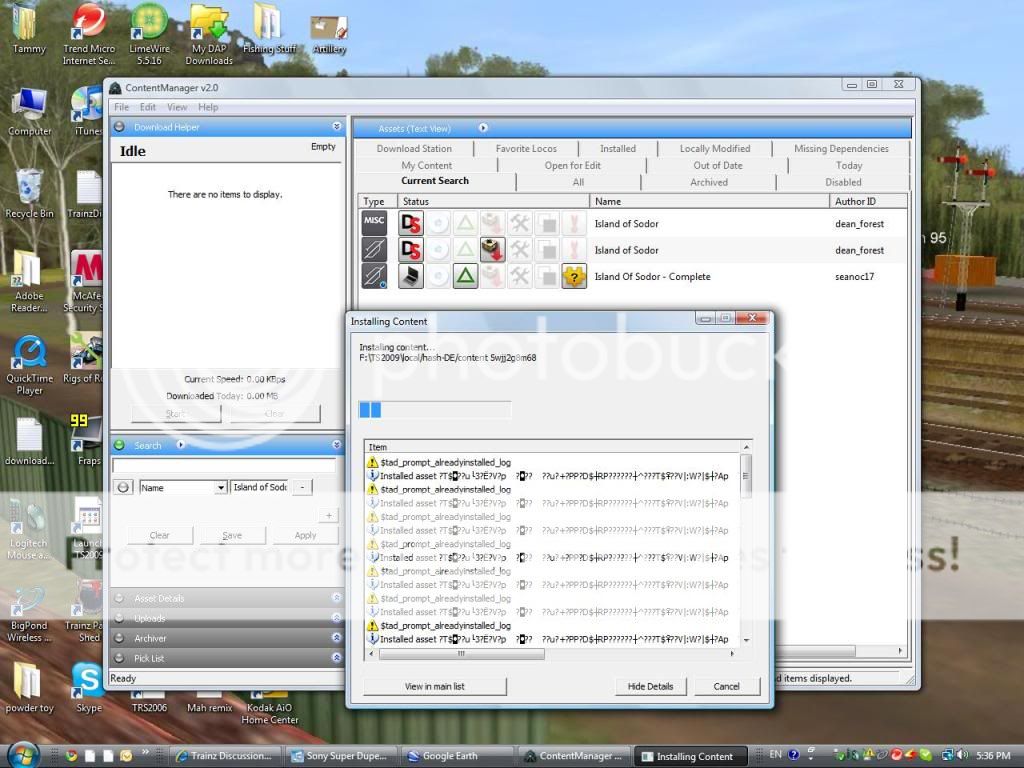Click the installation progress bar
Screen dimensions: 1024x768
434,410
